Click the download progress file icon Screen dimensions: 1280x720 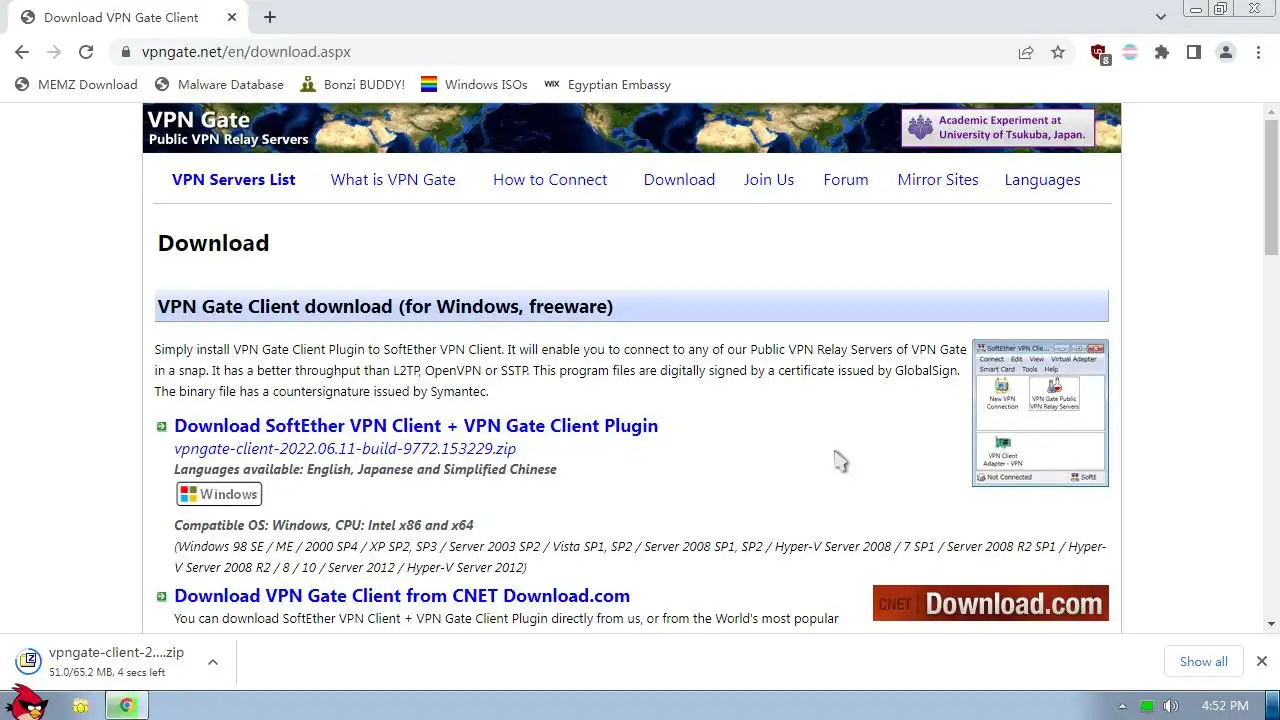coord(29,661)
